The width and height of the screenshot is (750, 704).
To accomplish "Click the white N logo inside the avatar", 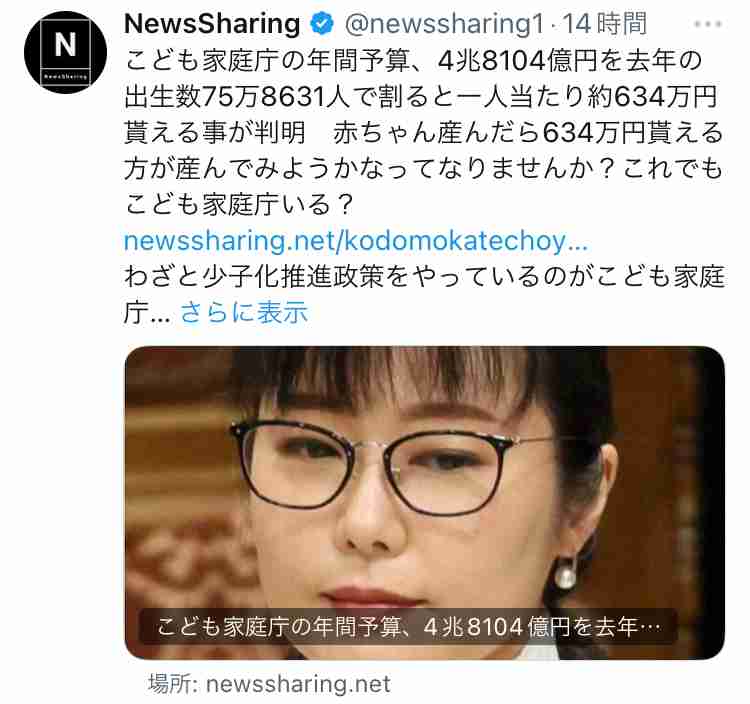I will (66, 44).
